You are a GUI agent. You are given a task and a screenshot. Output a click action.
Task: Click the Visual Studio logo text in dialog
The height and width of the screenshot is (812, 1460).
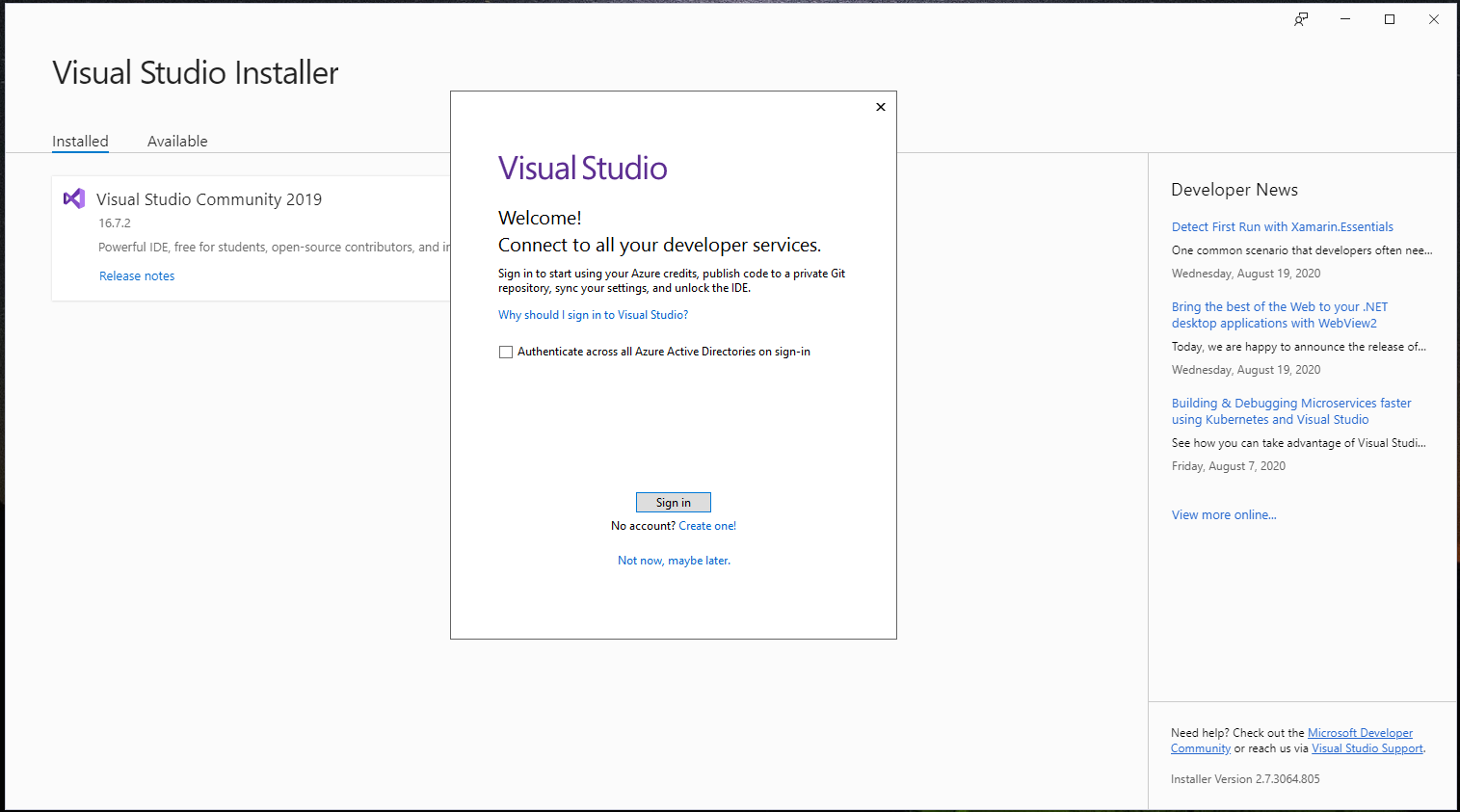coord(583,169)
